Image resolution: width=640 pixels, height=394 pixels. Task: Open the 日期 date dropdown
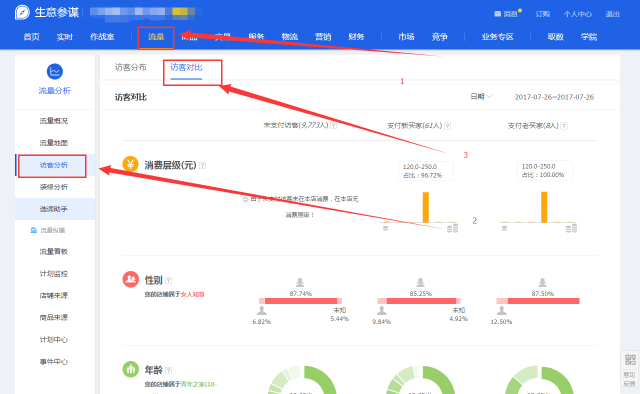pyautogui.click(x=481, y=97)
